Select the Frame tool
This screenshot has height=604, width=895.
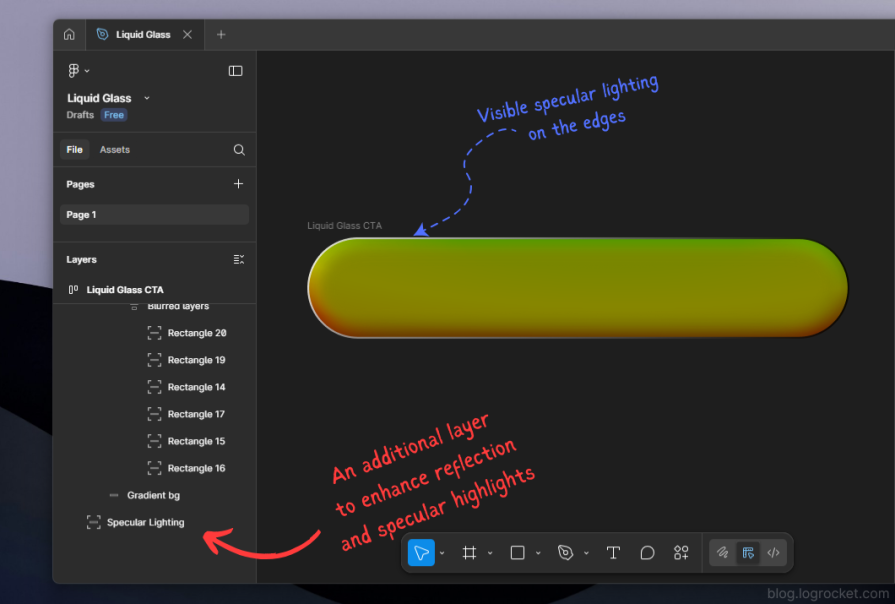point(467,552)
